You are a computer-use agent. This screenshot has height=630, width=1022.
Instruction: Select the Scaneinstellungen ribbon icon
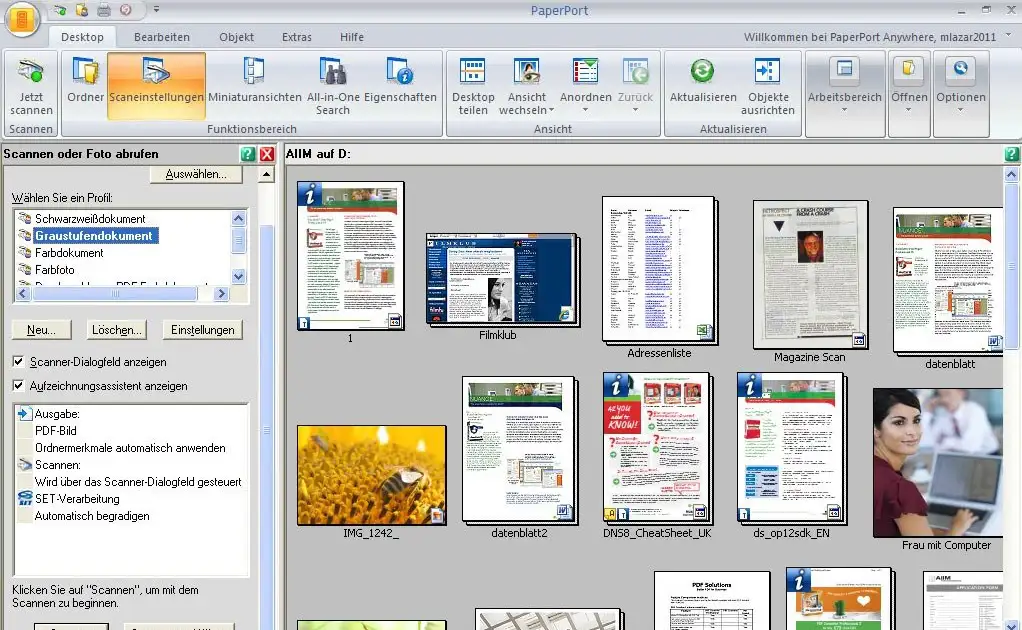[156, 74]
